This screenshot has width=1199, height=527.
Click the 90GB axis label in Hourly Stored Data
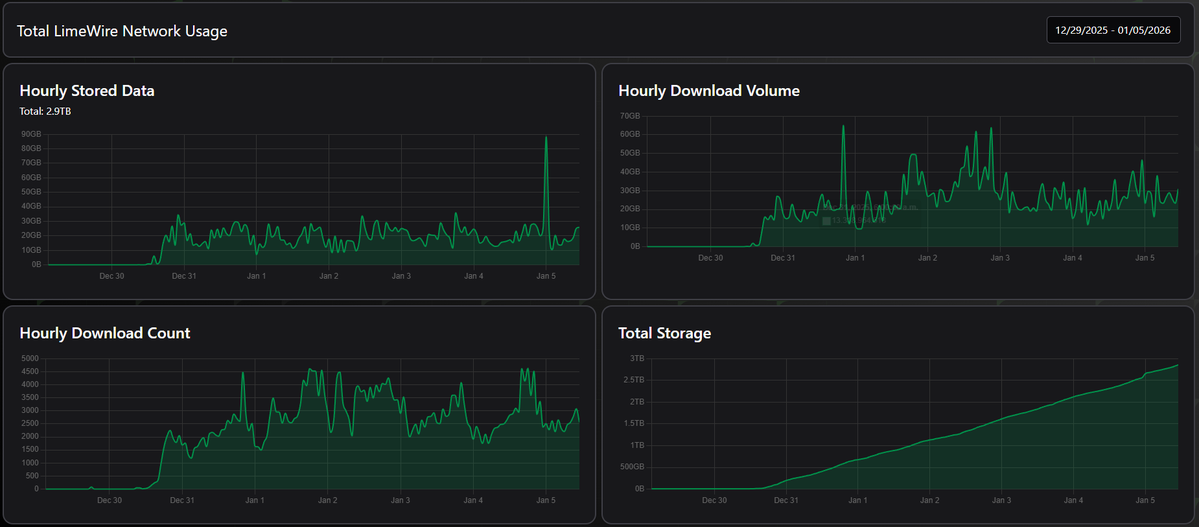pos(31,135)
